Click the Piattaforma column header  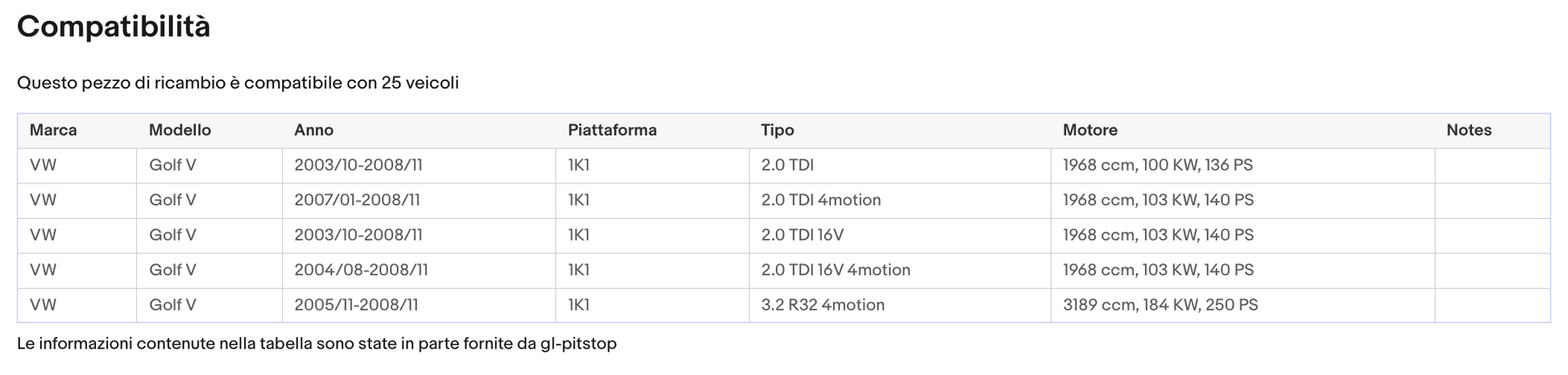(x=612, y=130)
